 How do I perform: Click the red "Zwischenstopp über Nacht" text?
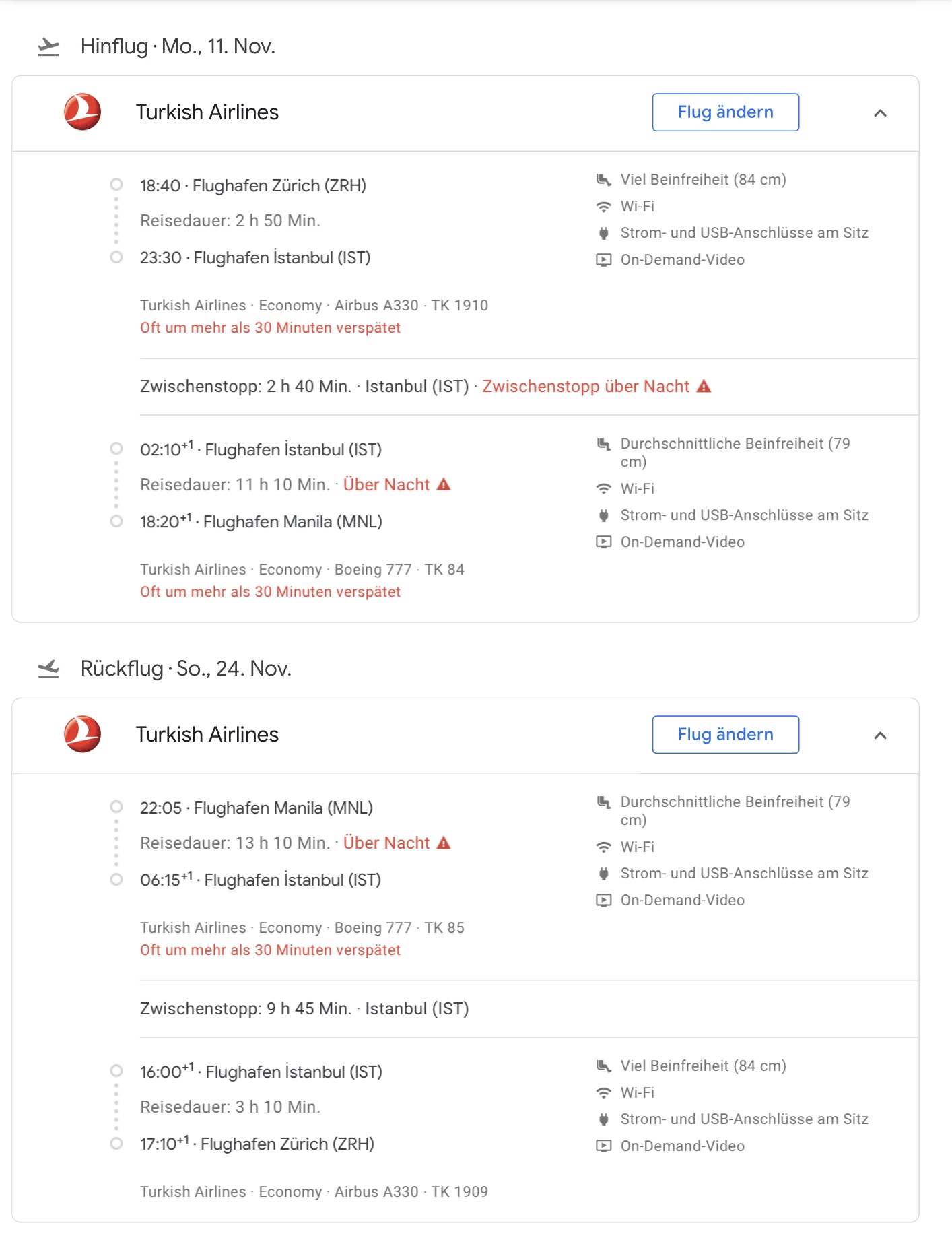585,387
